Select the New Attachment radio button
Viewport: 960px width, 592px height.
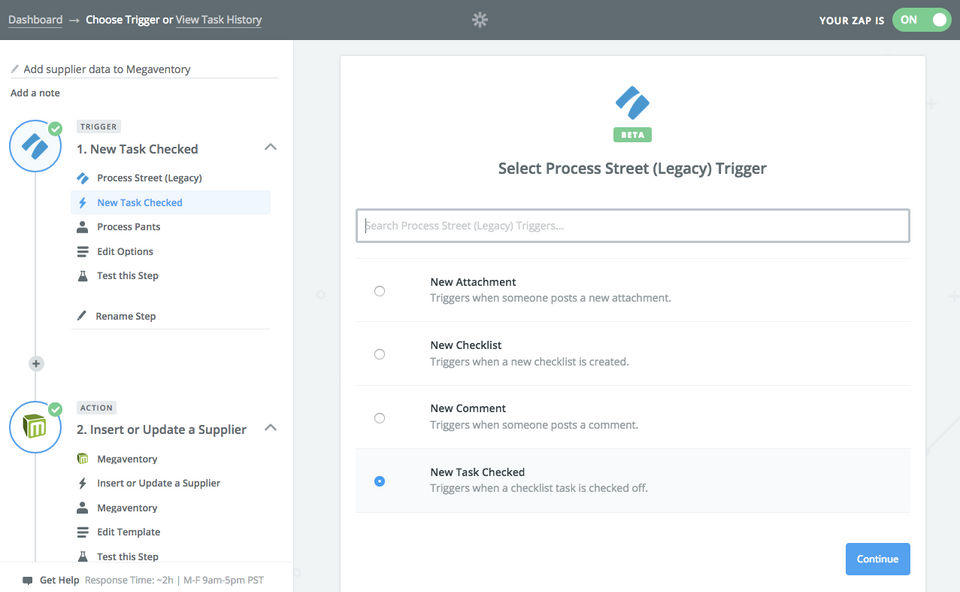pyautogui.click(x=379, y=291)
